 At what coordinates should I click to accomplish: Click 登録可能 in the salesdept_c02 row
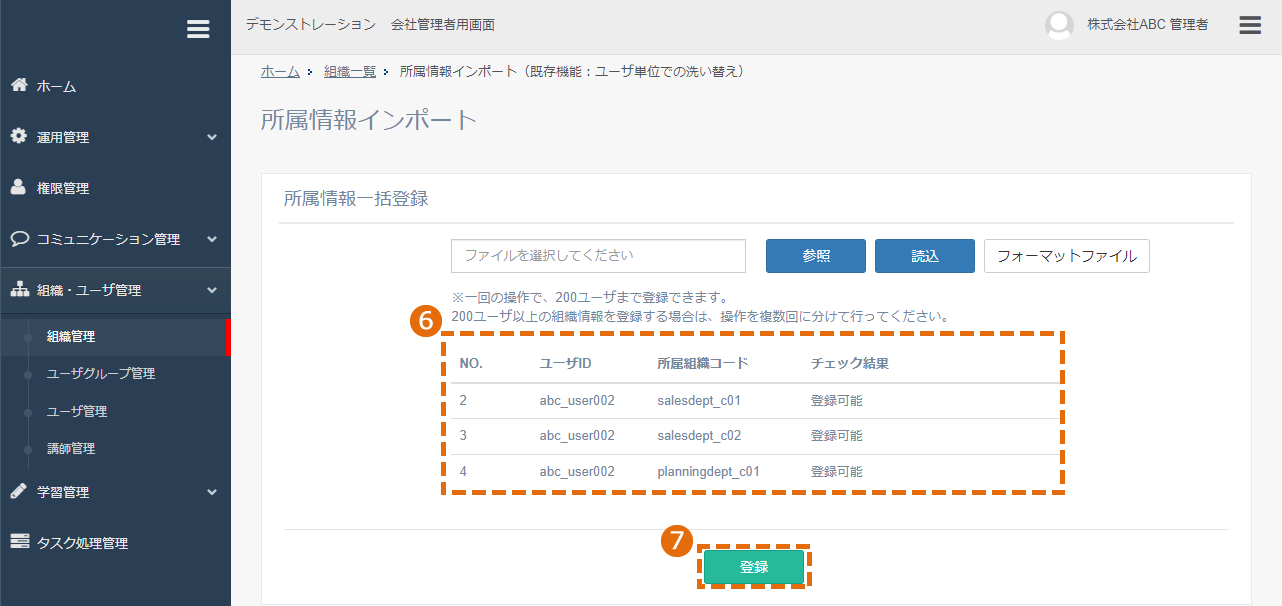837,436
